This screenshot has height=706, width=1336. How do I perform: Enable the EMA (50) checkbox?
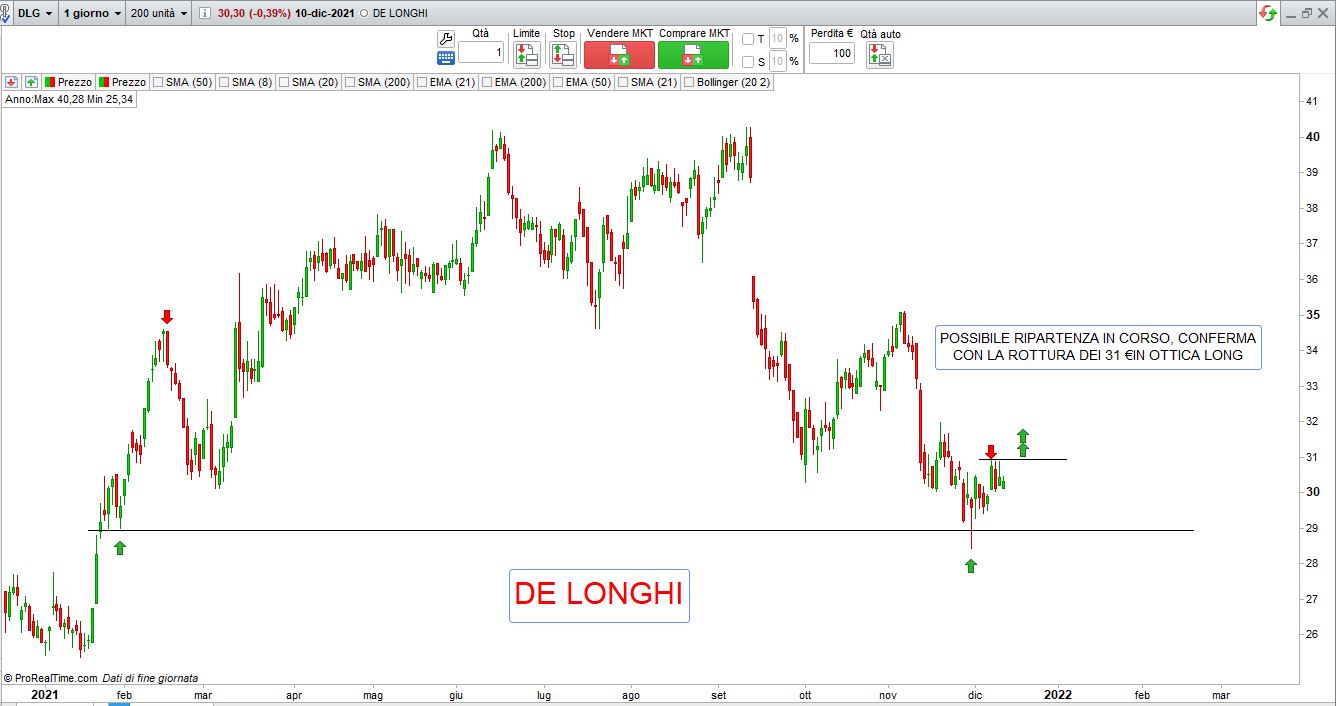click(557, 83)
